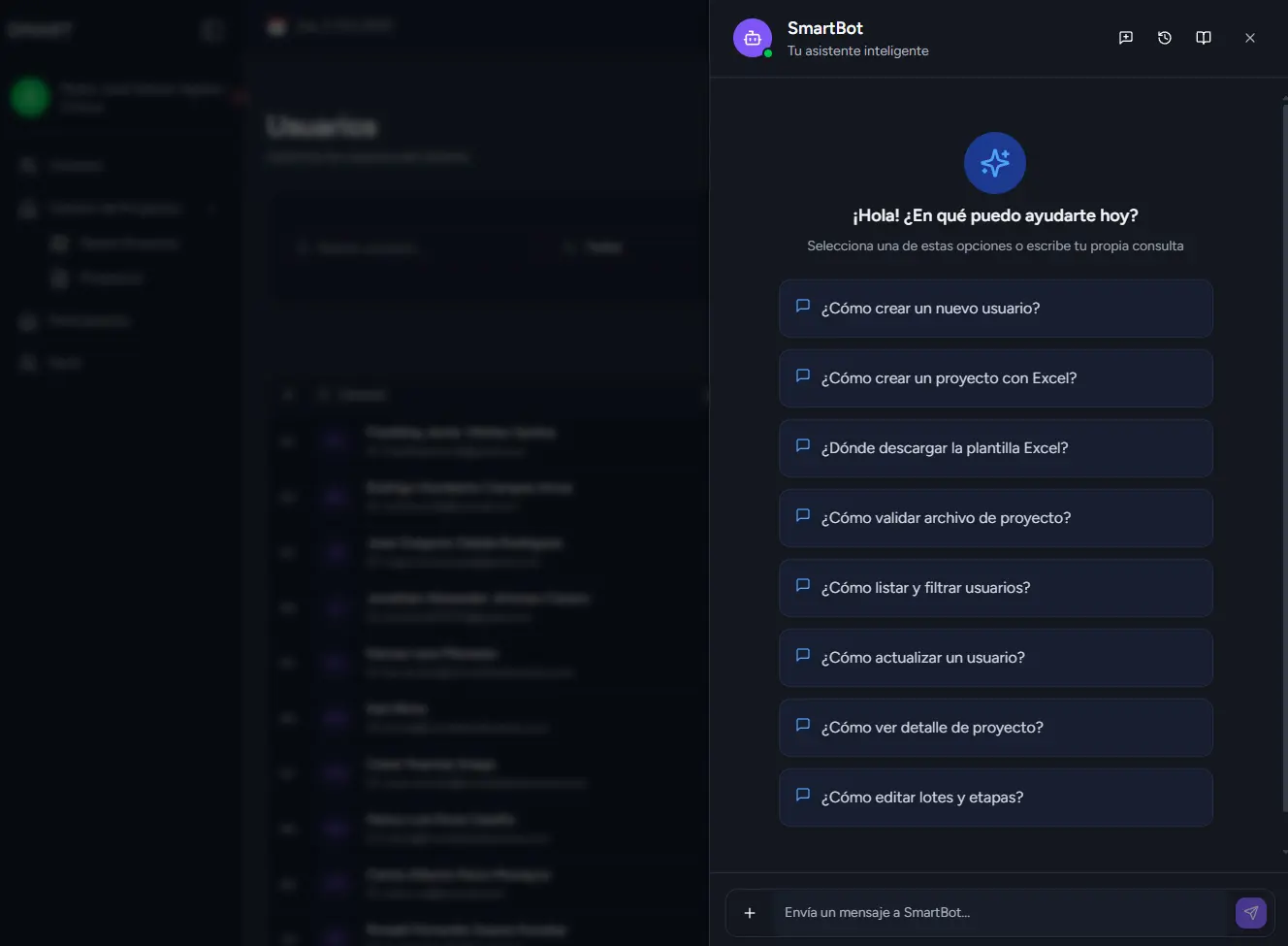Click the chat icon beside '¿Cómo editar lotes y etapas?'
This screenshot has width=1288, height=946.
coord(803,796)
